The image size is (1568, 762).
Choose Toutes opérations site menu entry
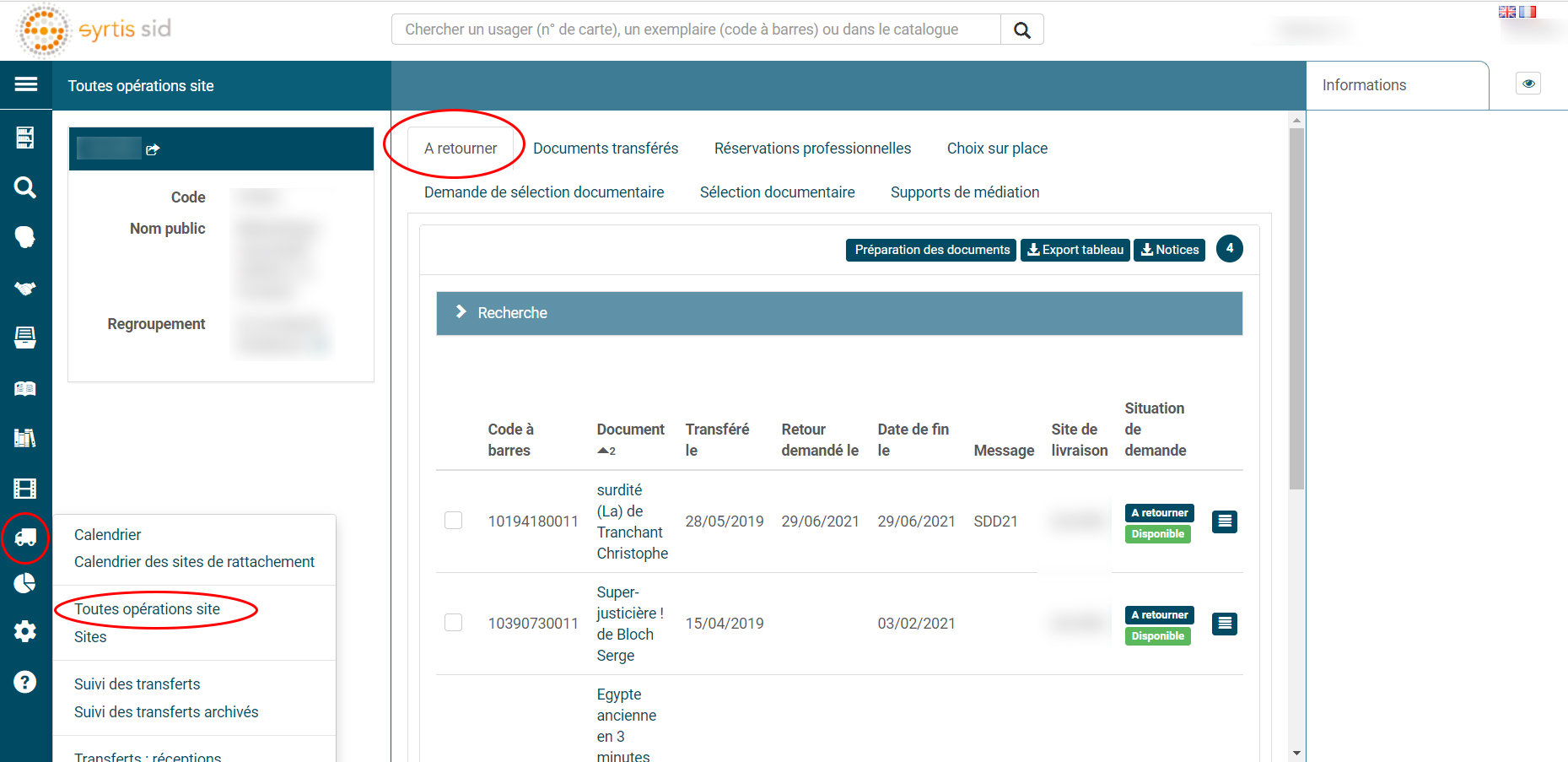(x=147, y=609)
